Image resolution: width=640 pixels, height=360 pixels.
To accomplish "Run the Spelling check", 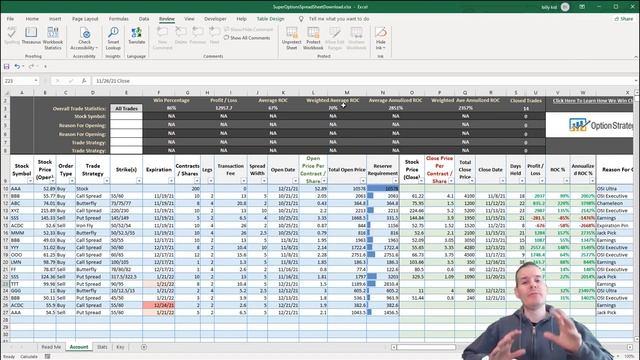I will click(x=11, y=36).
